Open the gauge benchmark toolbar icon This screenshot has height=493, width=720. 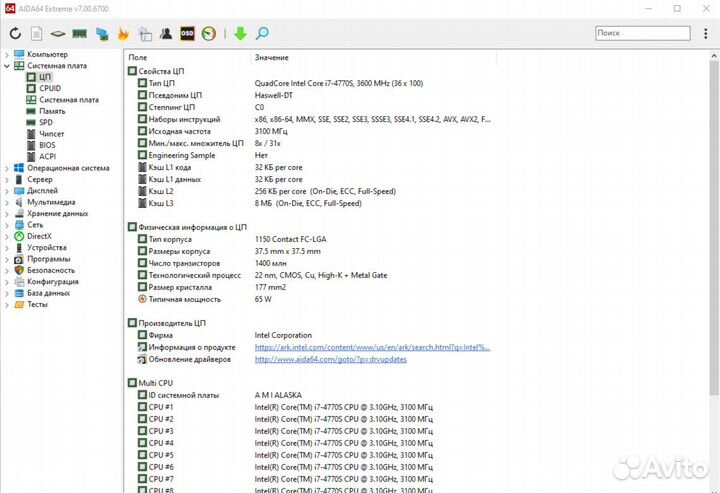point(208,34)
